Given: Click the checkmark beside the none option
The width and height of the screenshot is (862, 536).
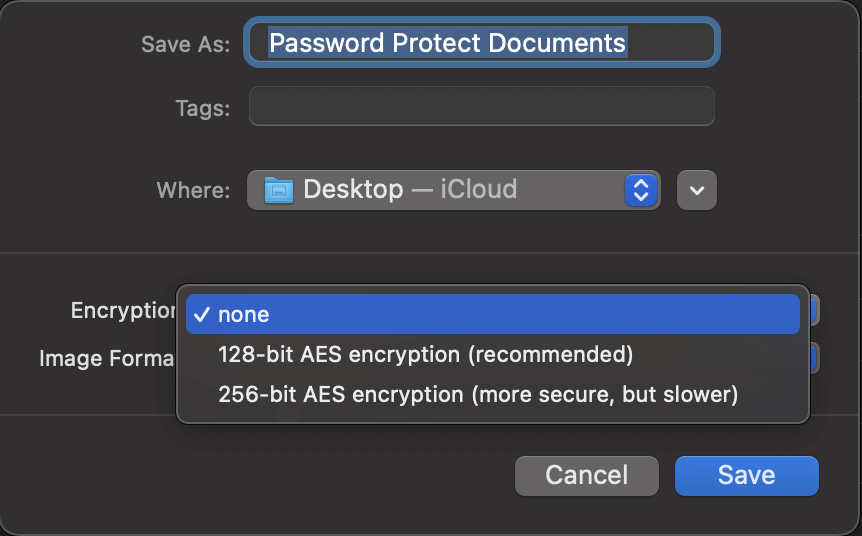Looking at the screenshot, I should [x=201, y=314].
